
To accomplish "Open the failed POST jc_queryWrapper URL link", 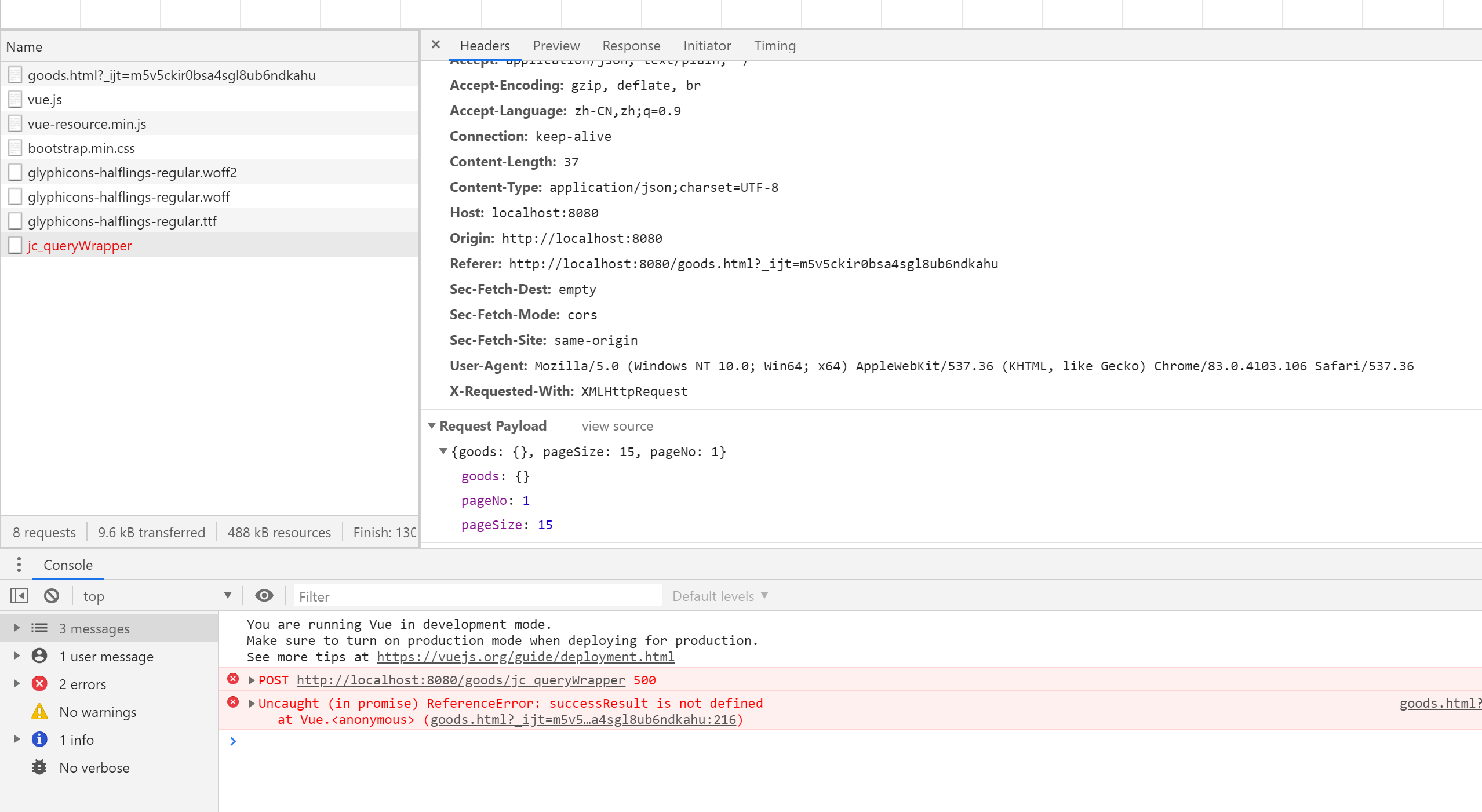I will click(461, 680).
